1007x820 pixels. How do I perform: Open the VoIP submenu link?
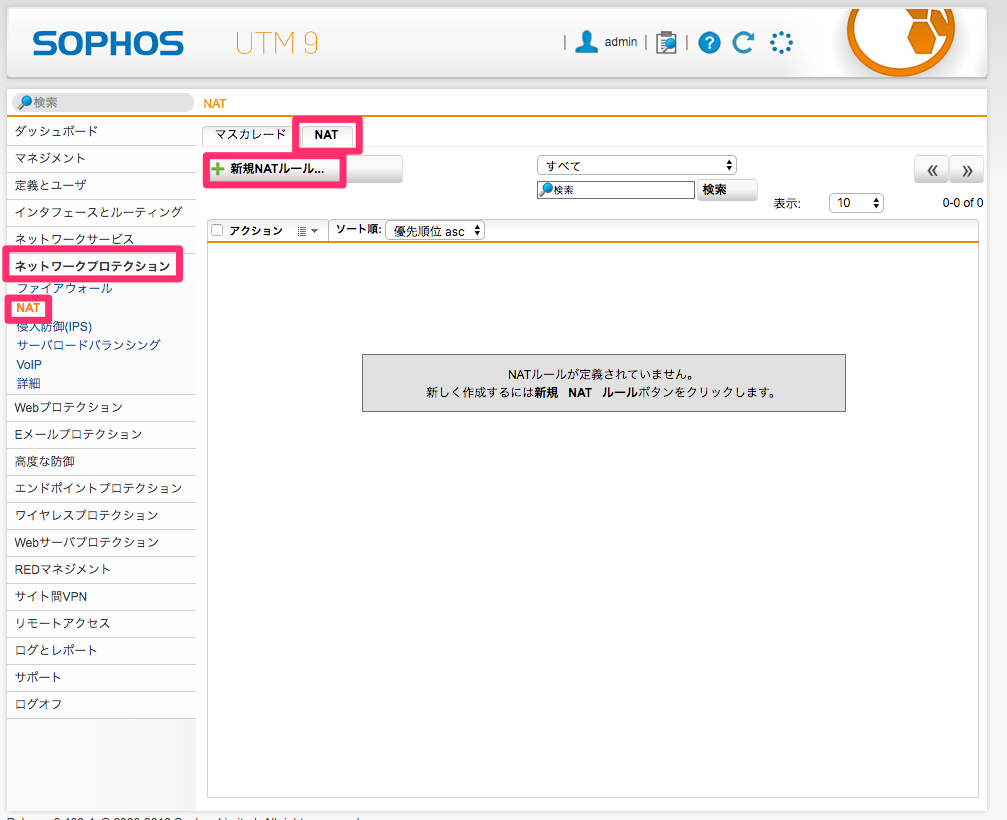[x=29, y=364]
